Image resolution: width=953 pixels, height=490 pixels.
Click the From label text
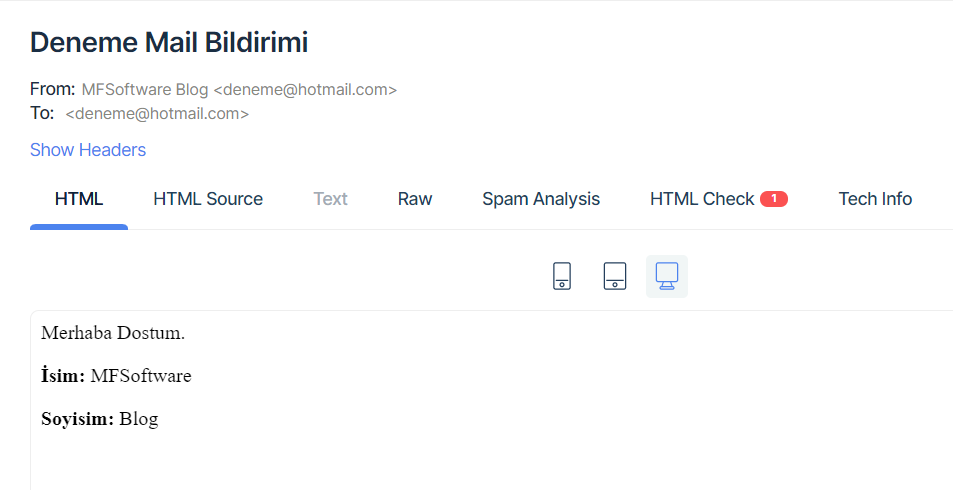coord(52,89)
